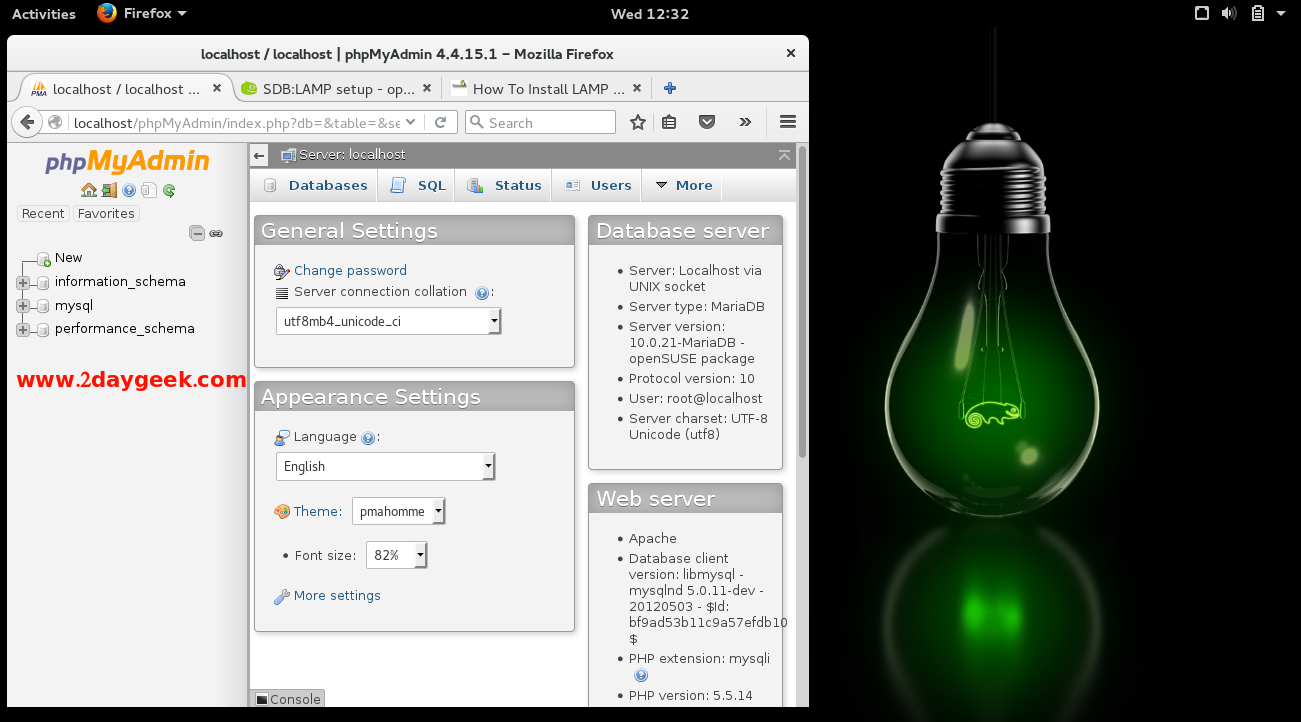1301x722 pixels.
Task: Open the query window pages icon in sidebar
Action: [x=148, y=190]
